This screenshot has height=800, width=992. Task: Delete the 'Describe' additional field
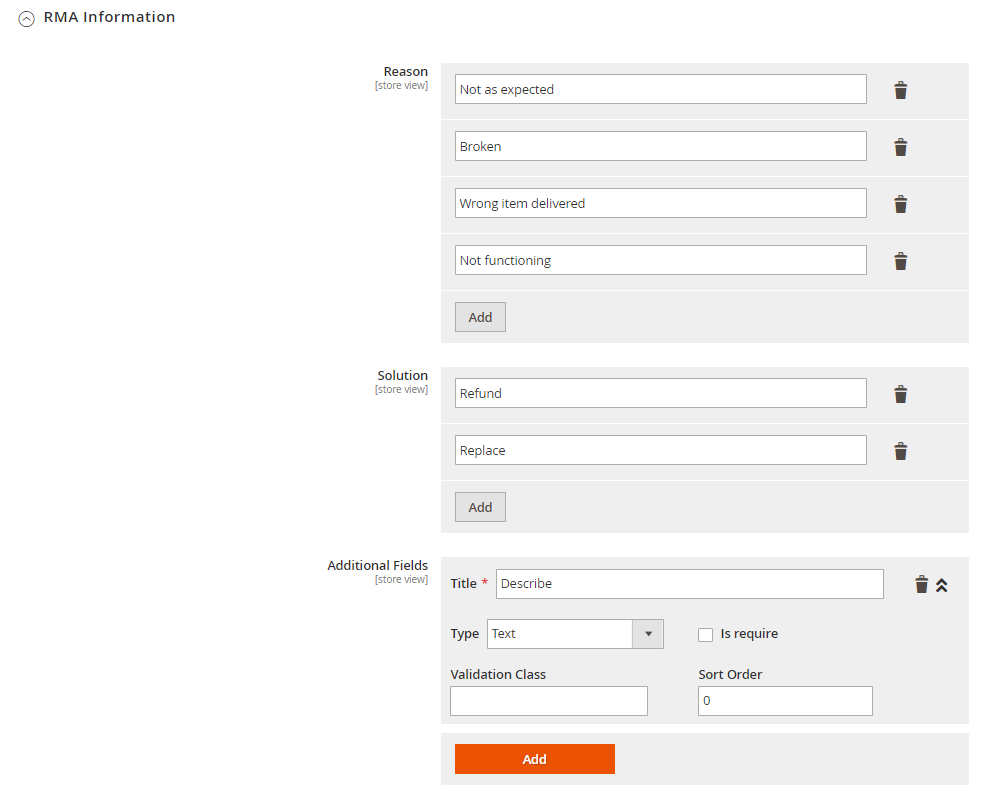click(x=921, y=584)
